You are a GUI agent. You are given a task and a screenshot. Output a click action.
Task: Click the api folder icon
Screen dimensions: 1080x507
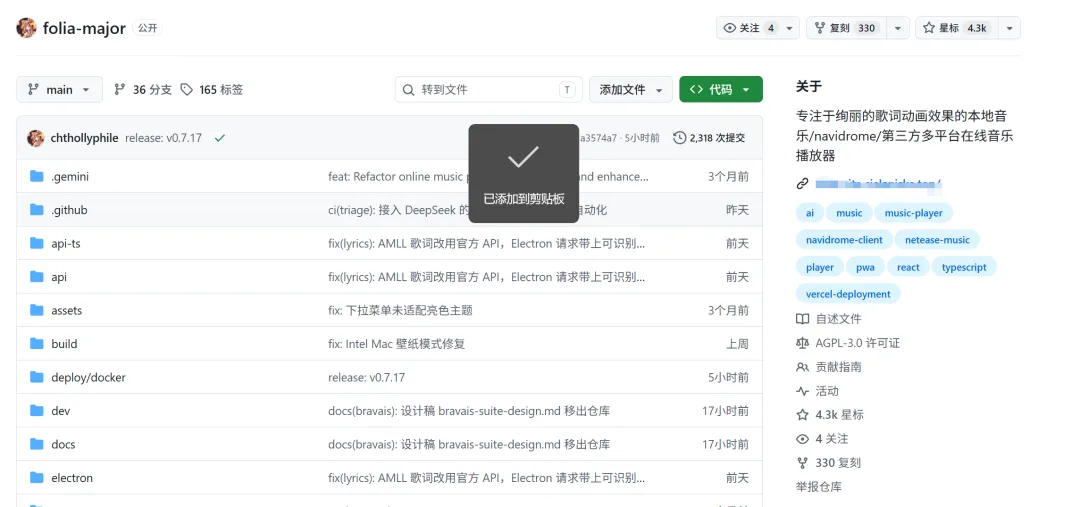37,277
